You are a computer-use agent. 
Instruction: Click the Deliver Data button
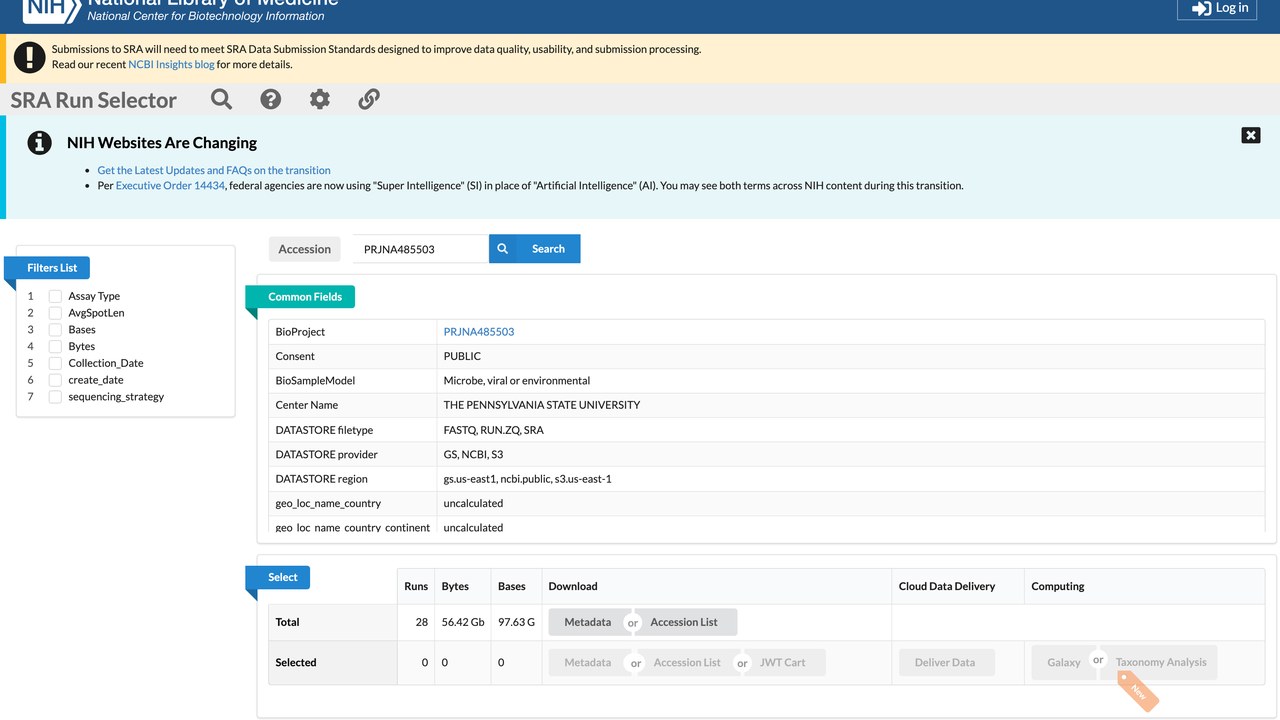[945, 662]
